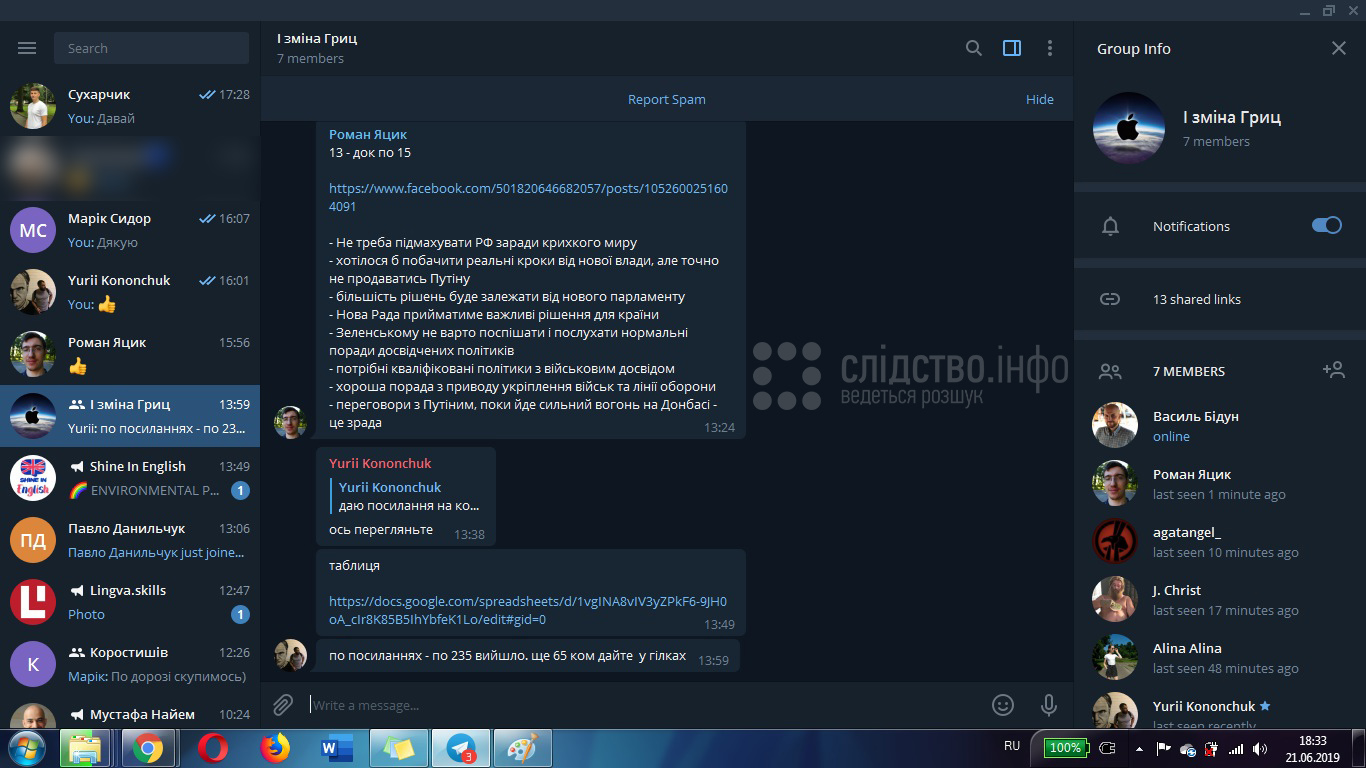
Task: Click Роман Яцик avatar beside 13:24 message
Action: 290,422
